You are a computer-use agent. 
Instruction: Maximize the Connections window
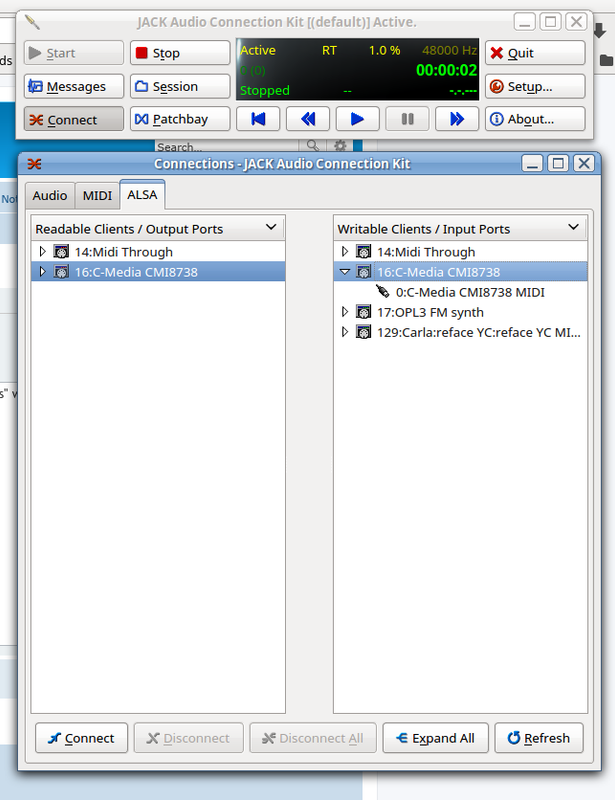pyautogui.click(x=558, y=163)
